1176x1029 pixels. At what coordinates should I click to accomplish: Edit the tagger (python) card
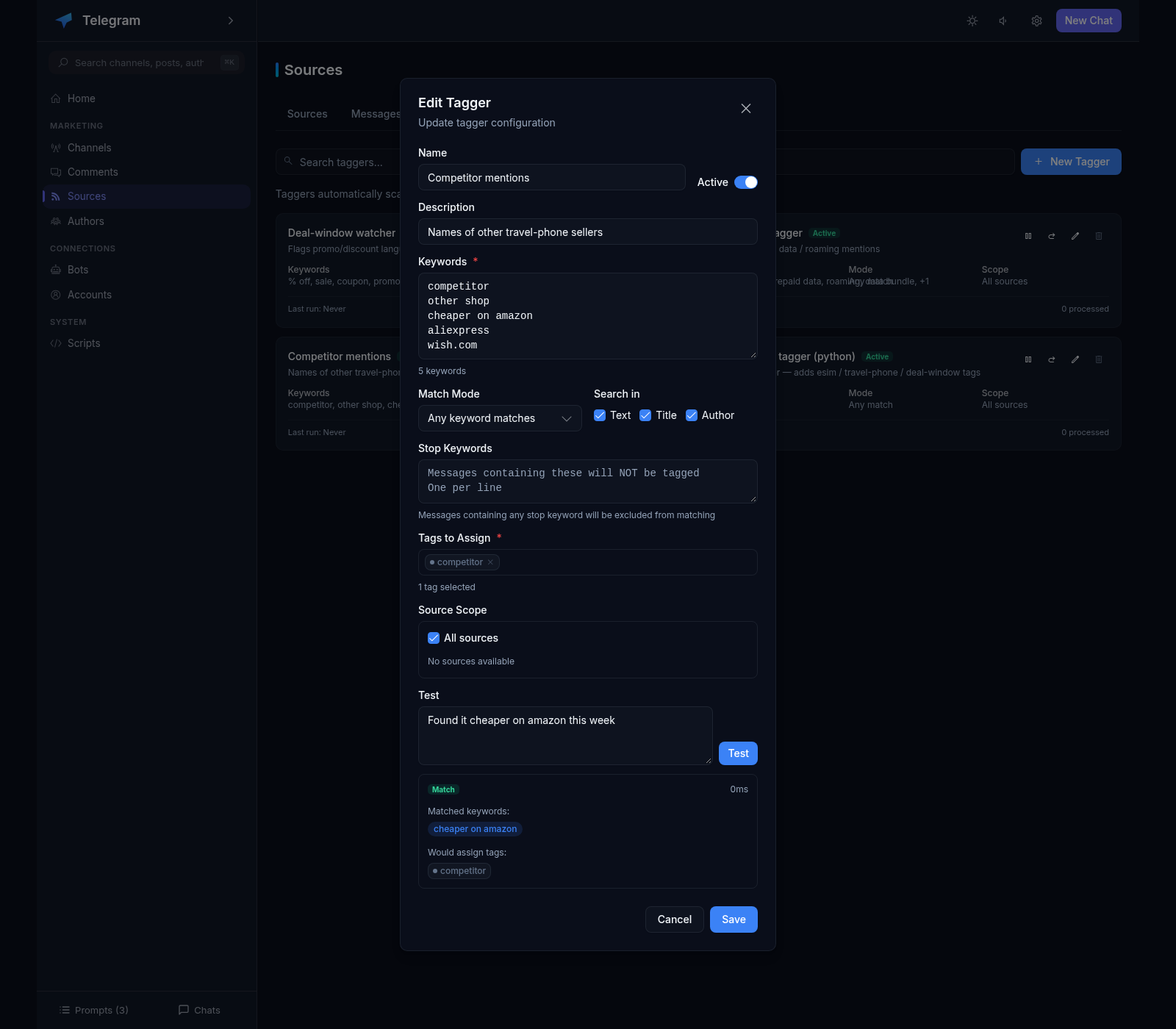tap(1075, 359)
